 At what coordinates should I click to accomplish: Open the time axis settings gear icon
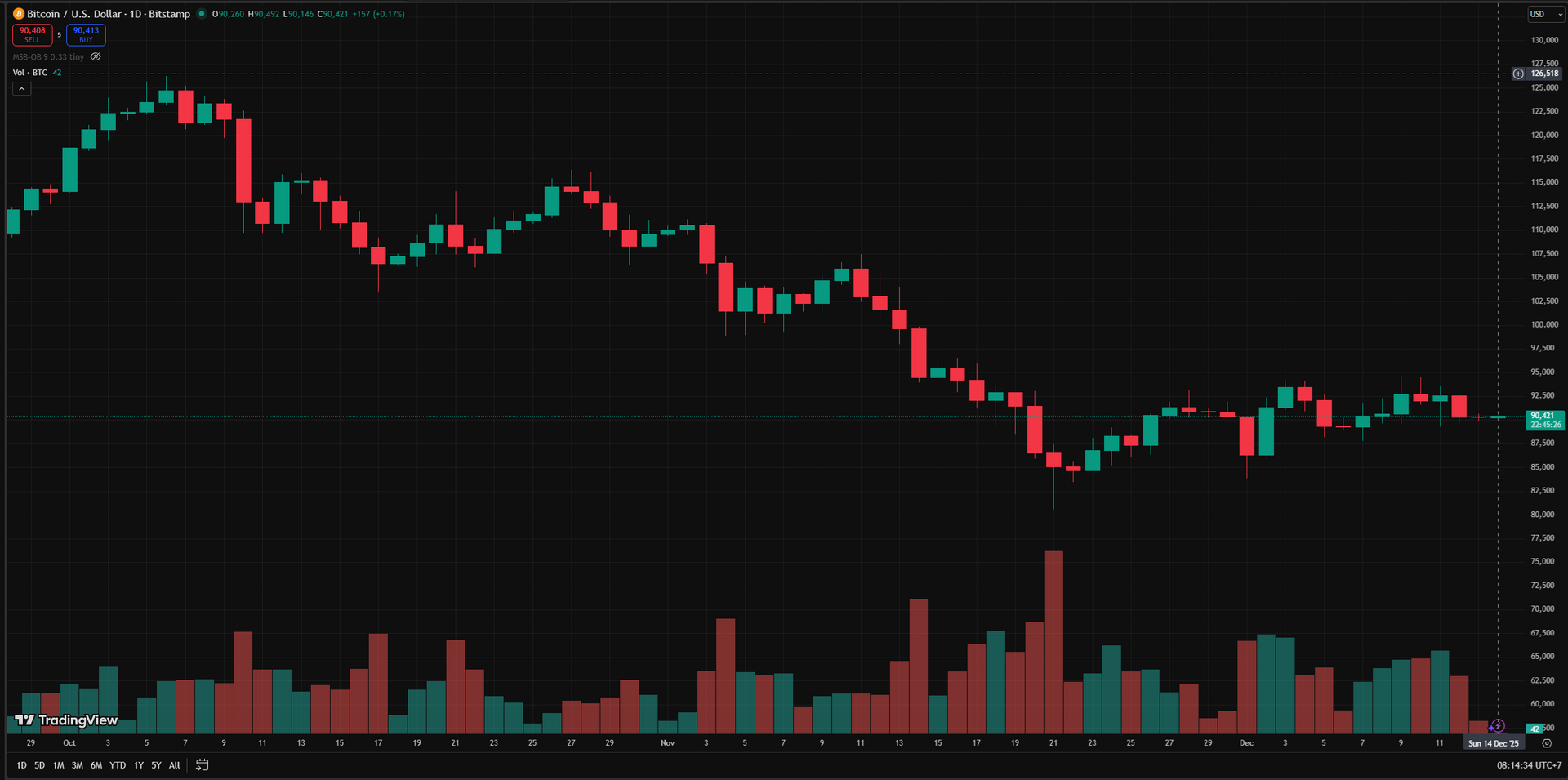pyautogui.click(x=1547, y=743)
